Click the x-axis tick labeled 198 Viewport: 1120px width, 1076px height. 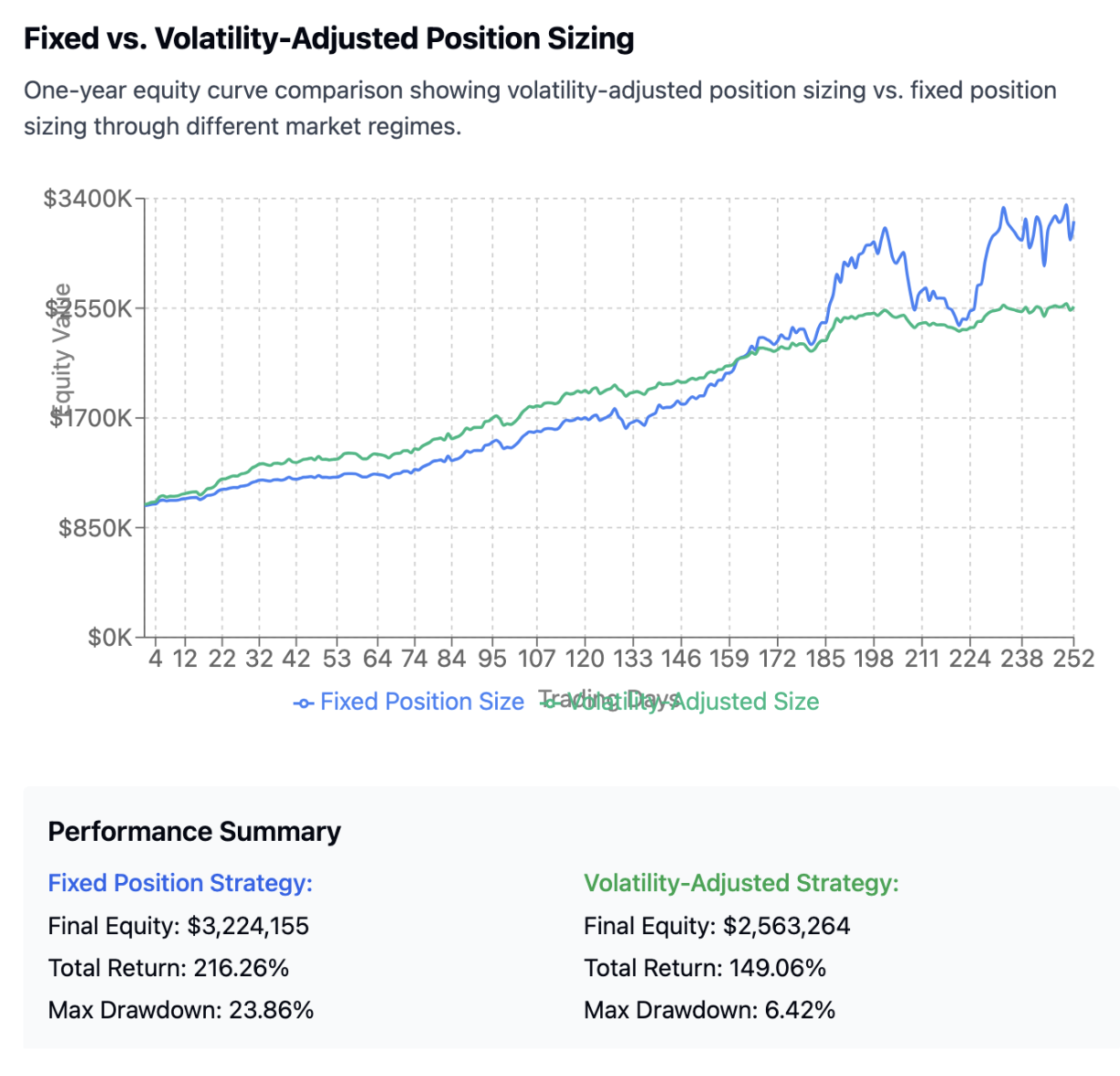pyautogui.click(x=874, y=659)
